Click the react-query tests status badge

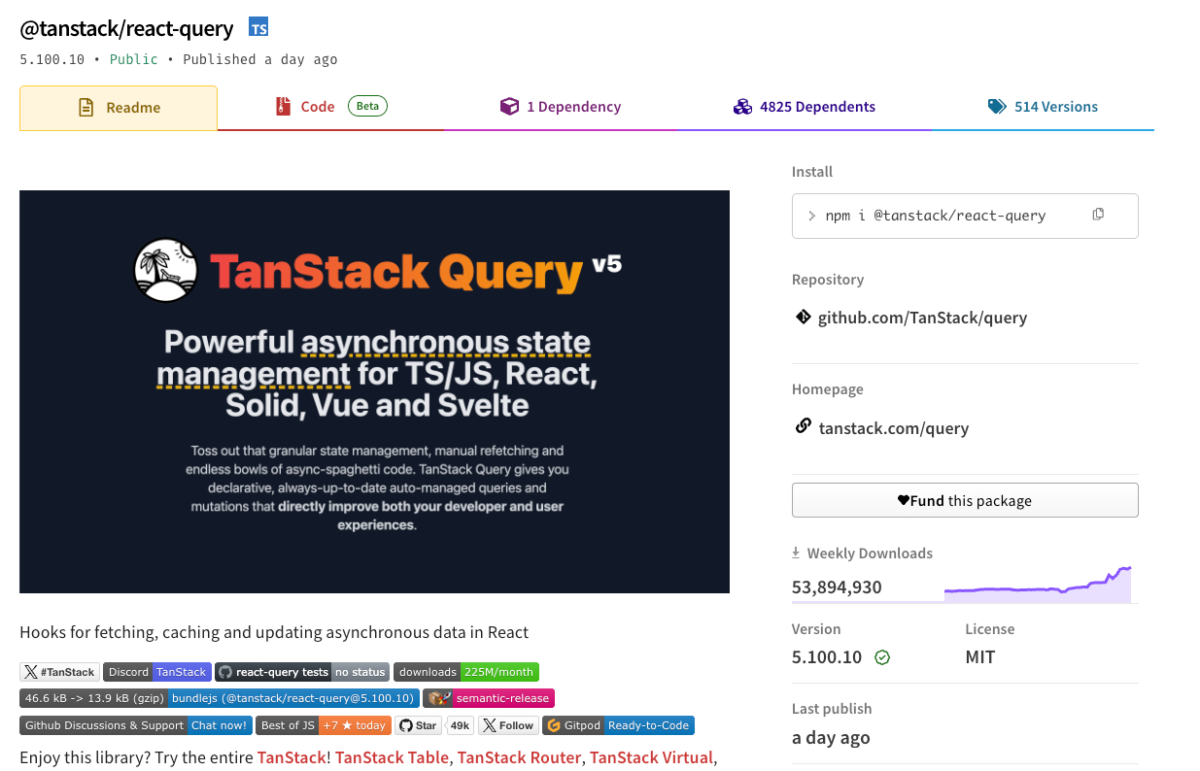pyautogui.click(x=302, y=672)
